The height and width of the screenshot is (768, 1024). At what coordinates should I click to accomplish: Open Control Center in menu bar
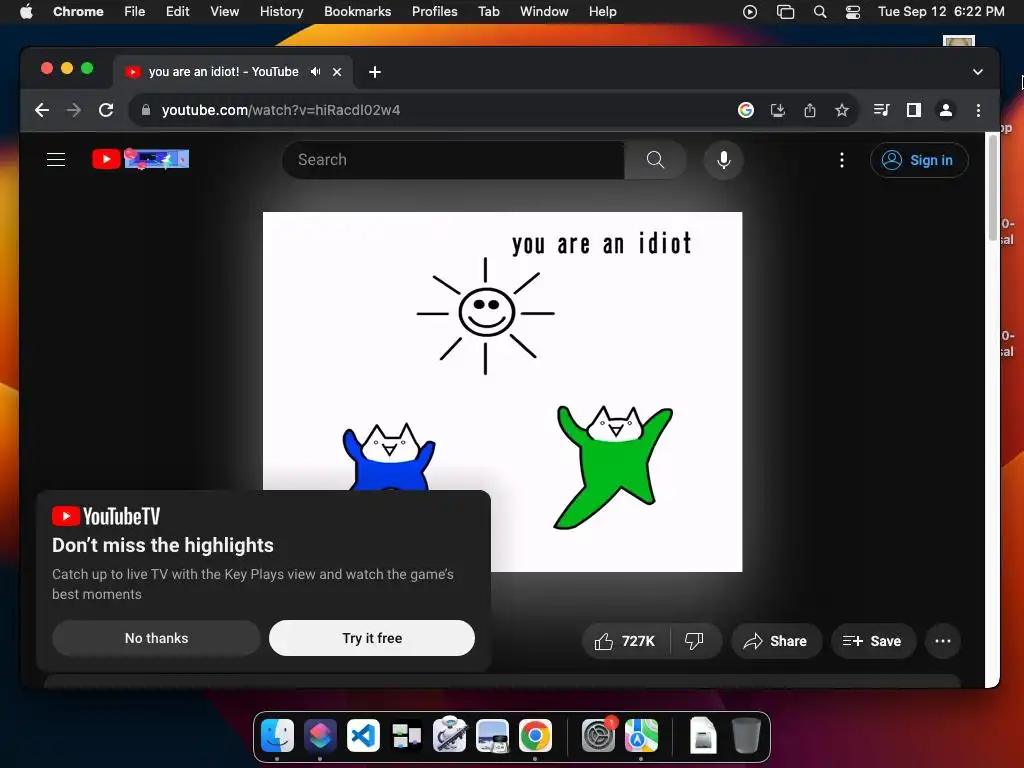(x=853, y=11)
